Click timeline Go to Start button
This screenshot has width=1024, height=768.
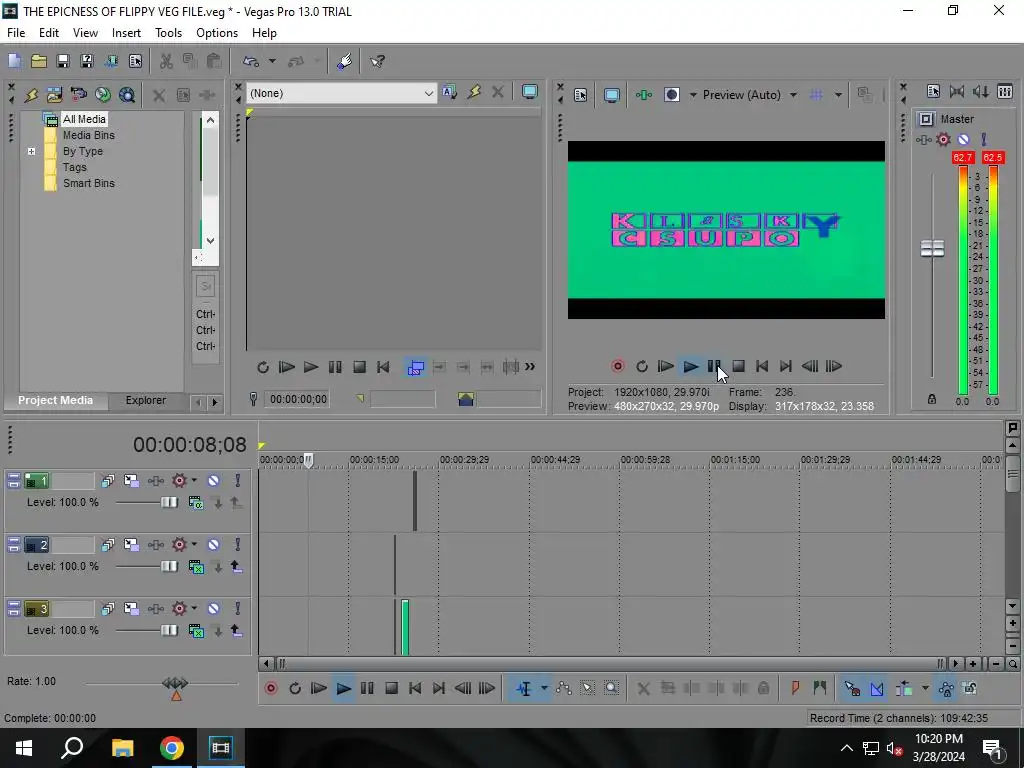(x=415, y=688)
